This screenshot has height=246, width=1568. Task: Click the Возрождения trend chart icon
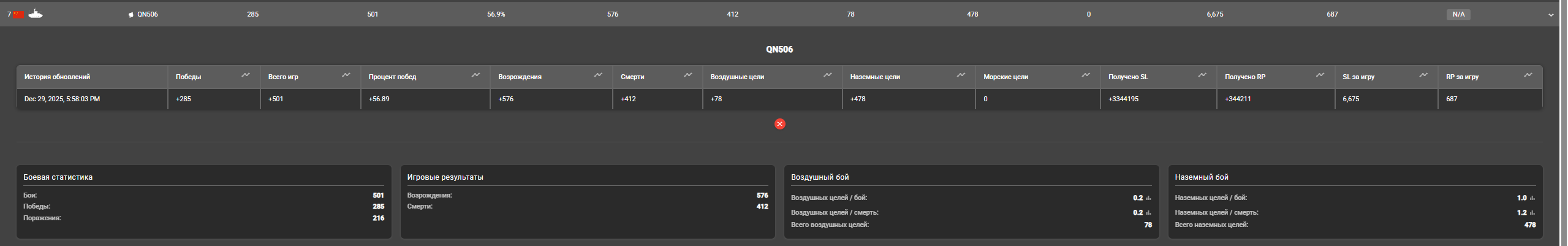598,75
